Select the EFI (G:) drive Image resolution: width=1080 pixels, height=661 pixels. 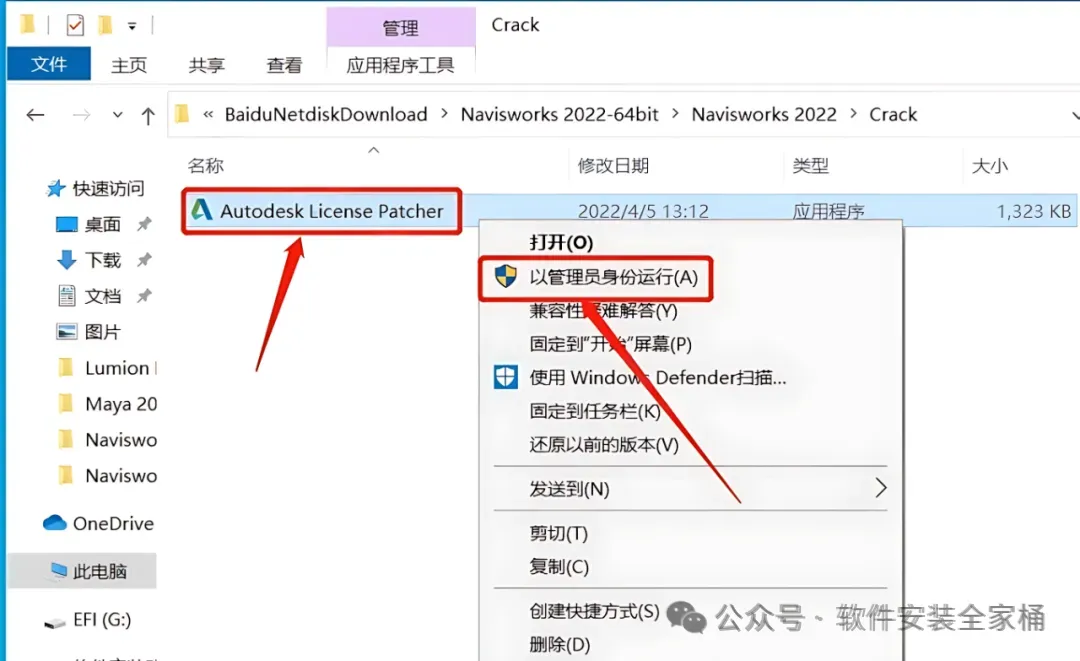coord(87,620)
